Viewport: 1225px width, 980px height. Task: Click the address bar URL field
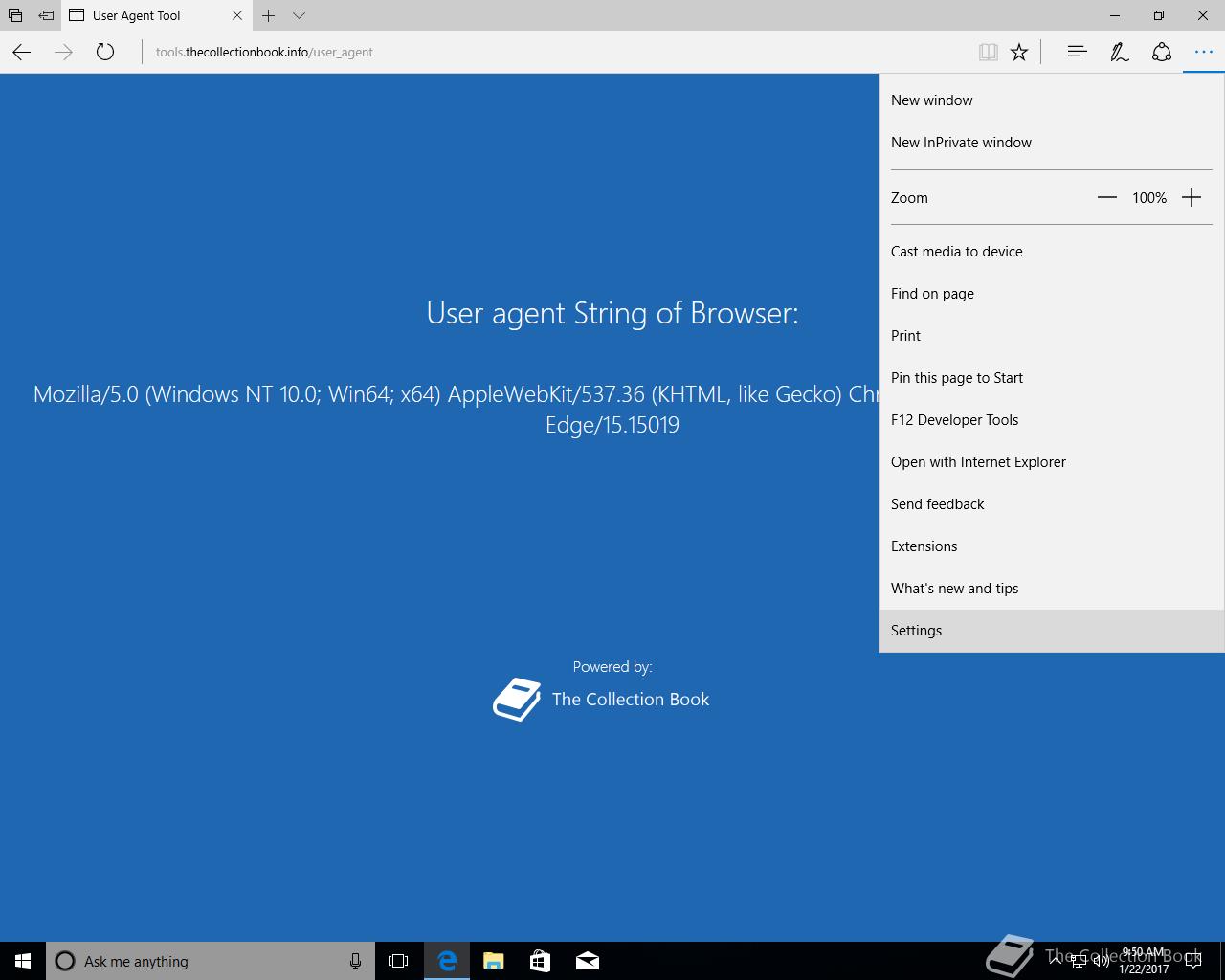click(x=555, y=52)
